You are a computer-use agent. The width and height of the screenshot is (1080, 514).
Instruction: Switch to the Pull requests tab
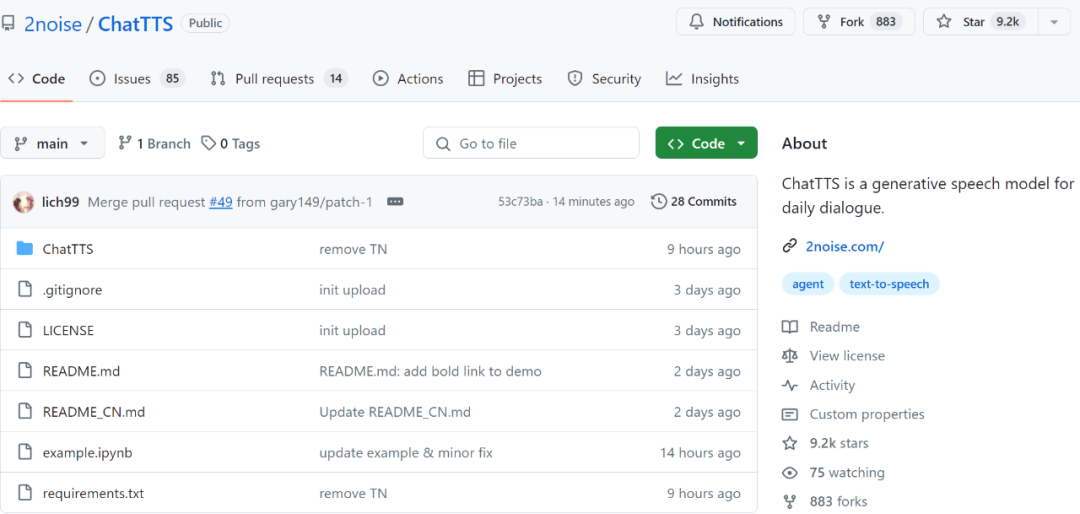[280, 79]
